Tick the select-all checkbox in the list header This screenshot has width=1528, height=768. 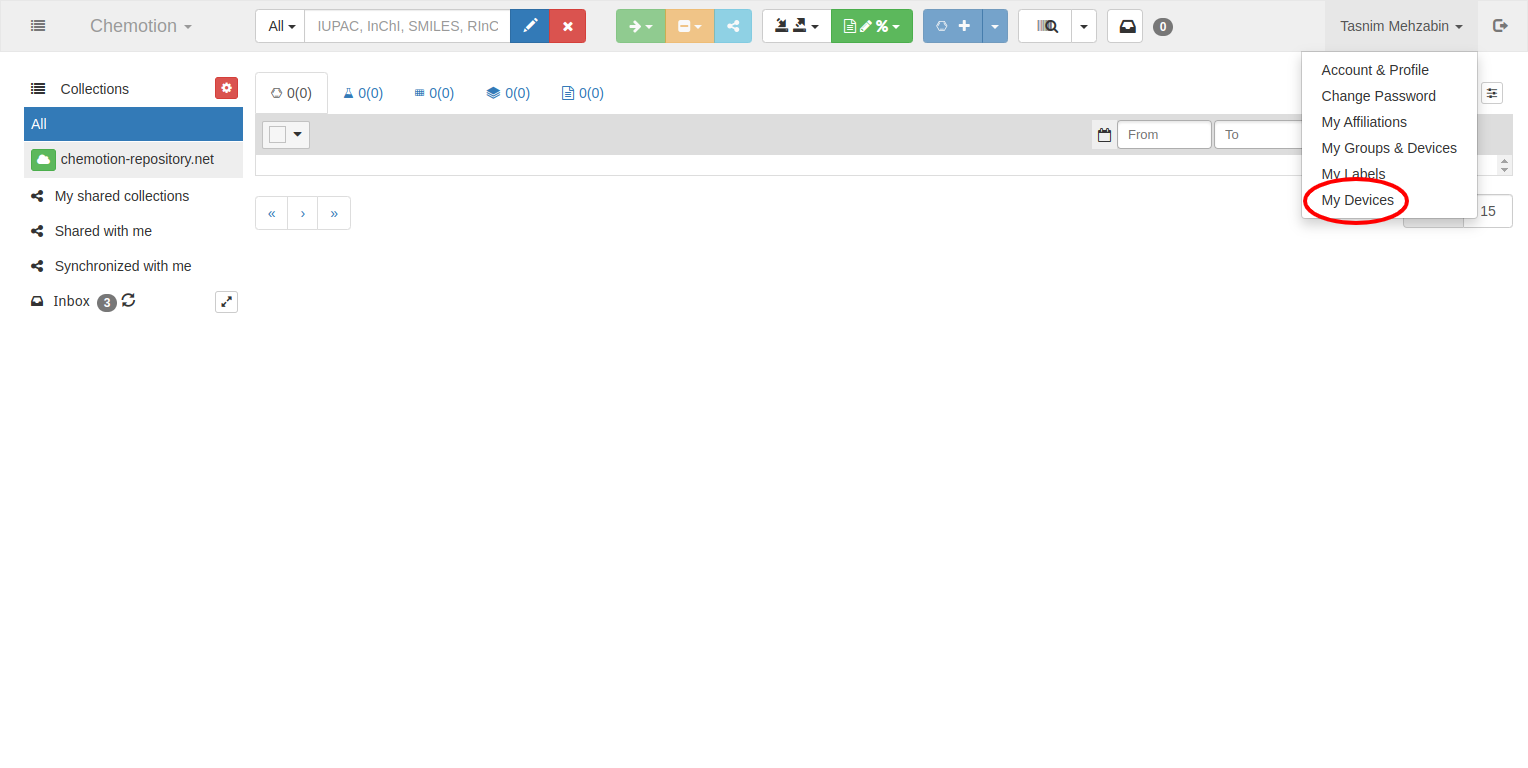point(278,134)
